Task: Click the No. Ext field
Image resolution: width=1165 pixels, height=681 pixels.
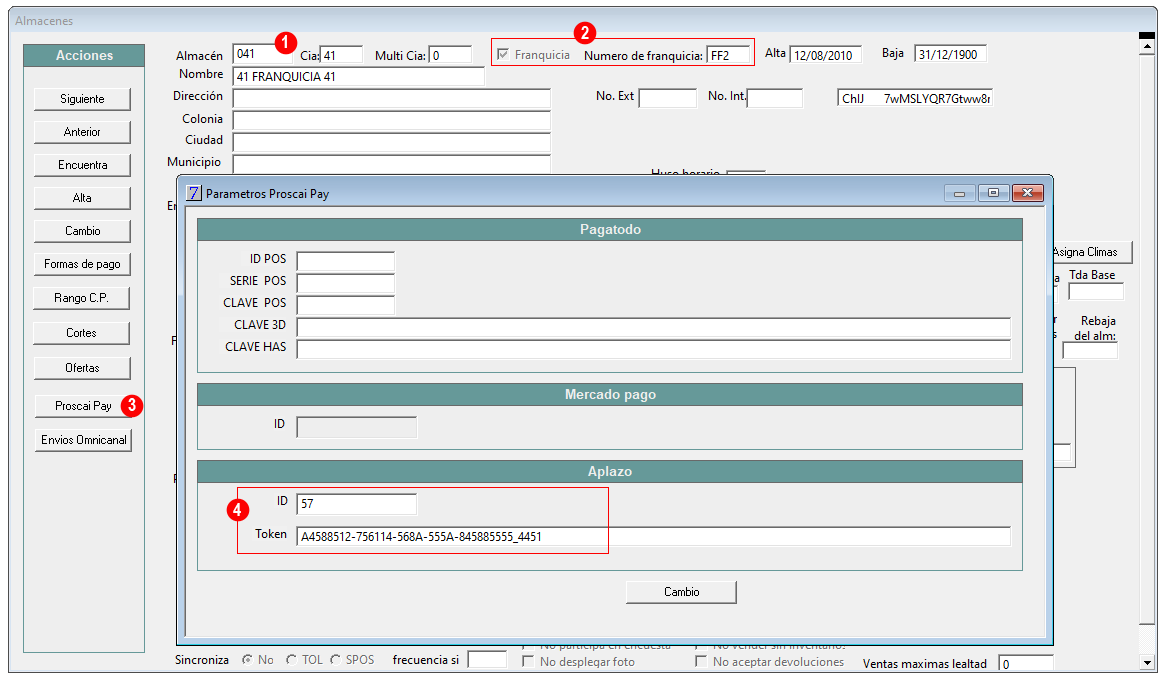Action: pyautogui.click(x=668, y=97)
